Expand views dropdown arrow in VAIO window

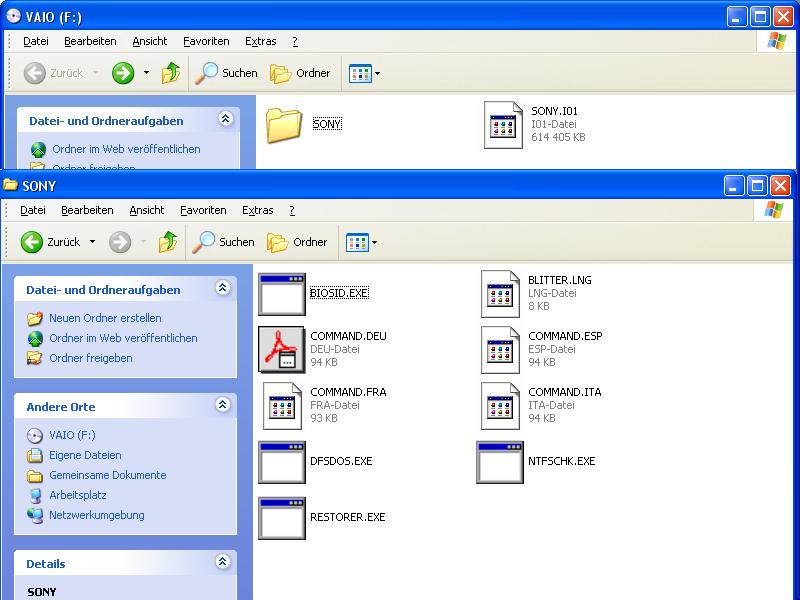pyautogui.click(x=378, y=73)
